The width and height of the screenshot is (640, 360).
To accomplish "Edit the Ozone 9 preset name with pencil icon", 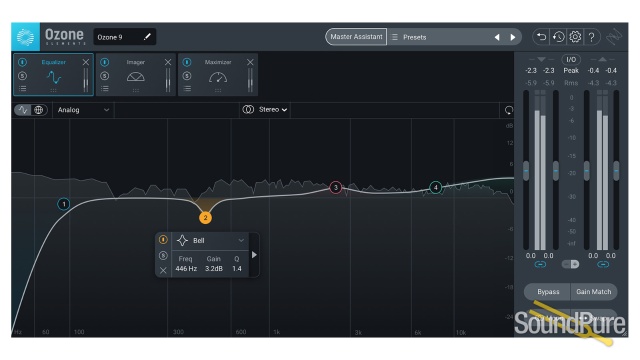I will [147, 37].
